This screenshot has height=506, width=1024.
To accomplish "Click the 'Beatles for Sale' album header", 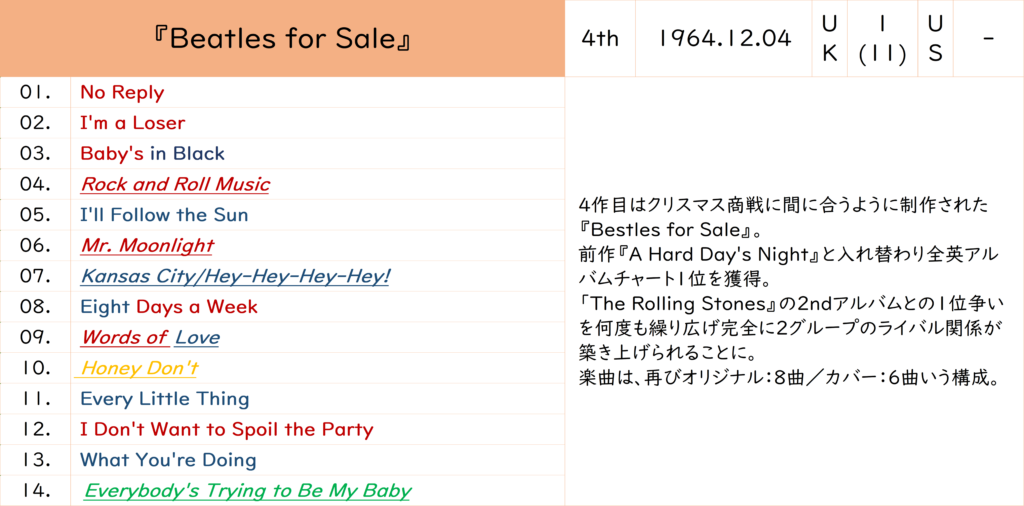I will (282, 39).
